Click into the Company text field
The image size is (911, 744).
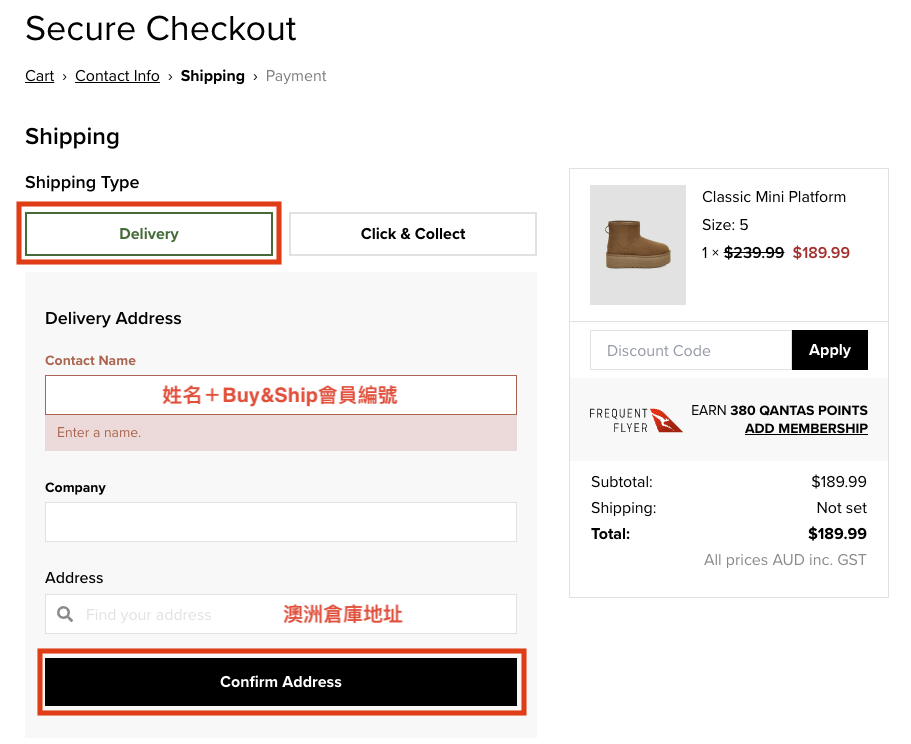click(x=280, y=522)
